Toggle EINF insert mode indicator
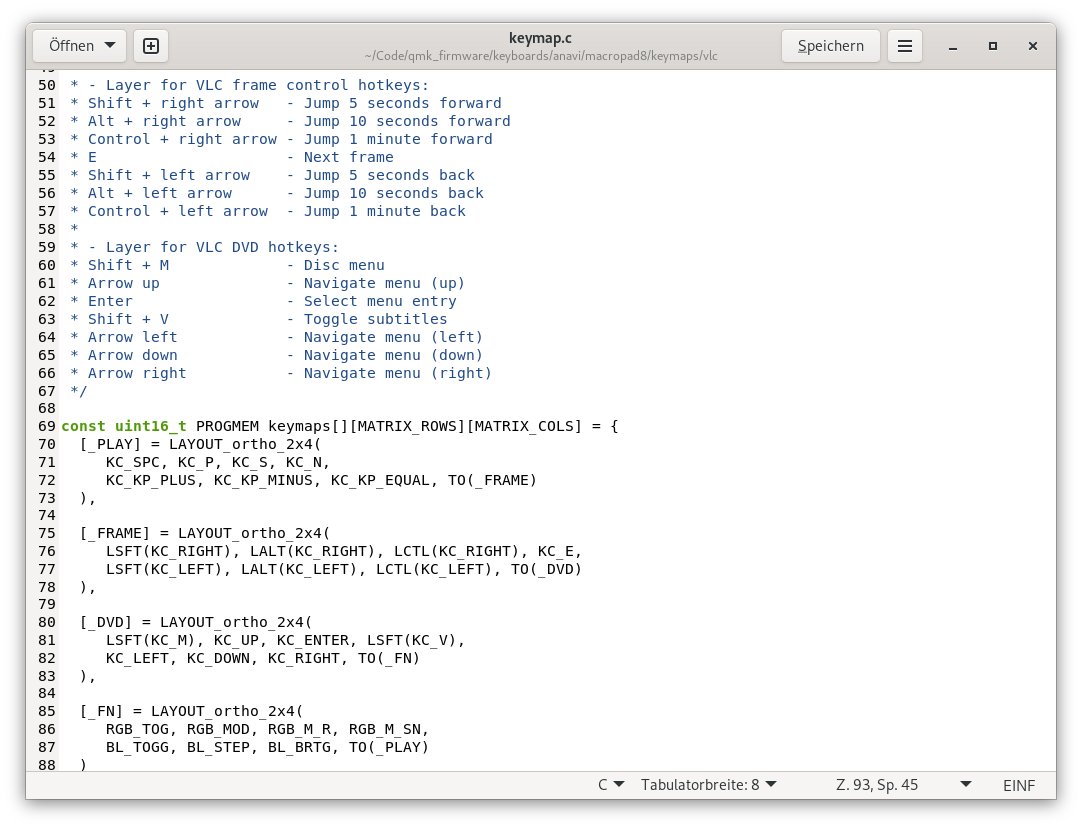Viewport: 1082px width, 828px height. (1019, 785)
